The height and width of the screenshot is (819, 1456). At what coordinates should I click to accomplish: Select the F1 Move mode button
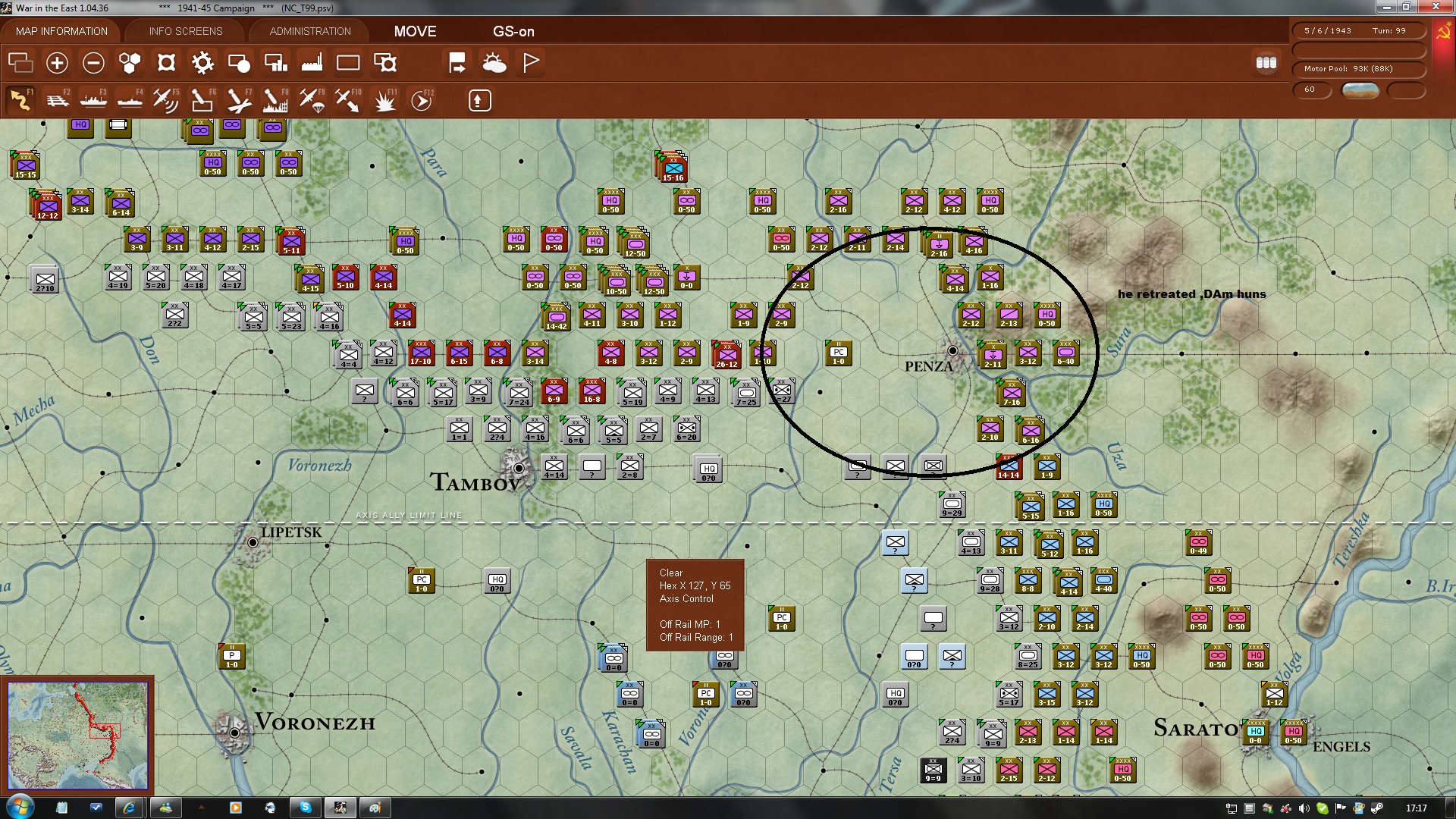coord(20,100)
